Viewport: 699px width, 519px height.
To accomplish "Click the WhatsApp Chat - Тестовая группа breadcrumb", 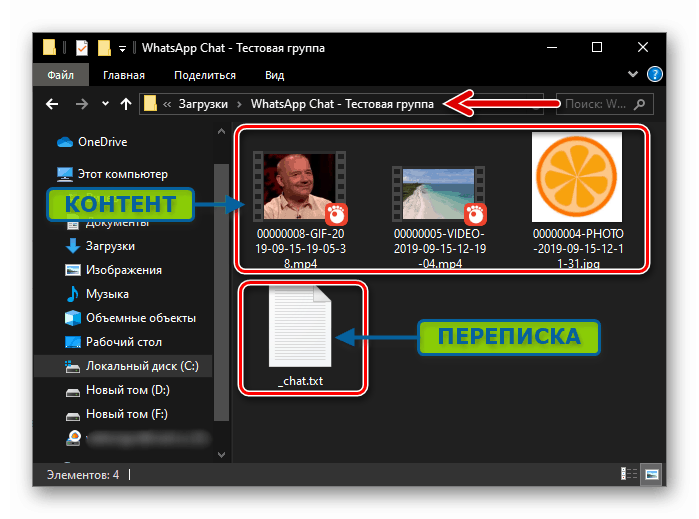I will coord(342,104).
